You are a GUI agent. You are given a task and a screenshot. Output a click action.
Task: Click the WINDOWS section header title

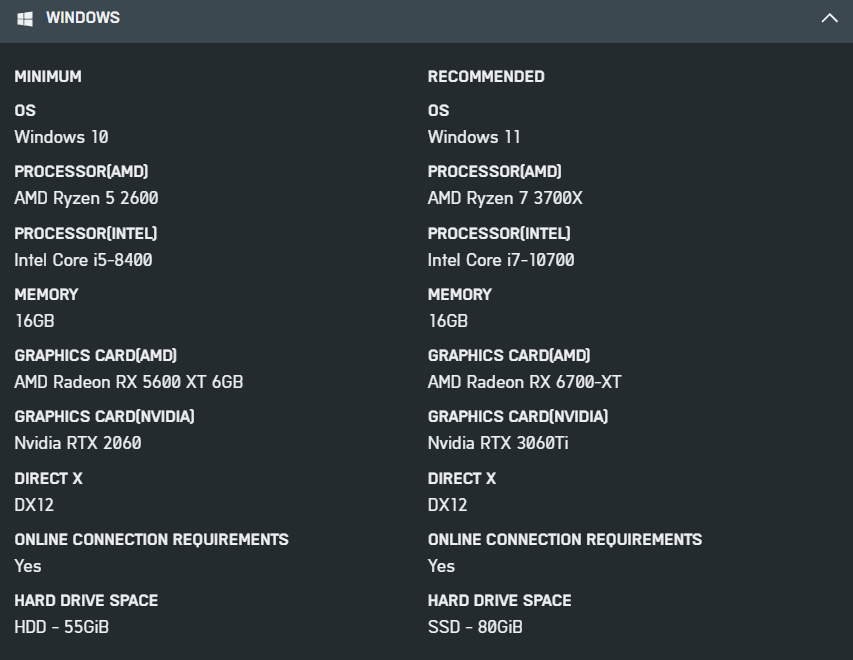tap(82, 18)
